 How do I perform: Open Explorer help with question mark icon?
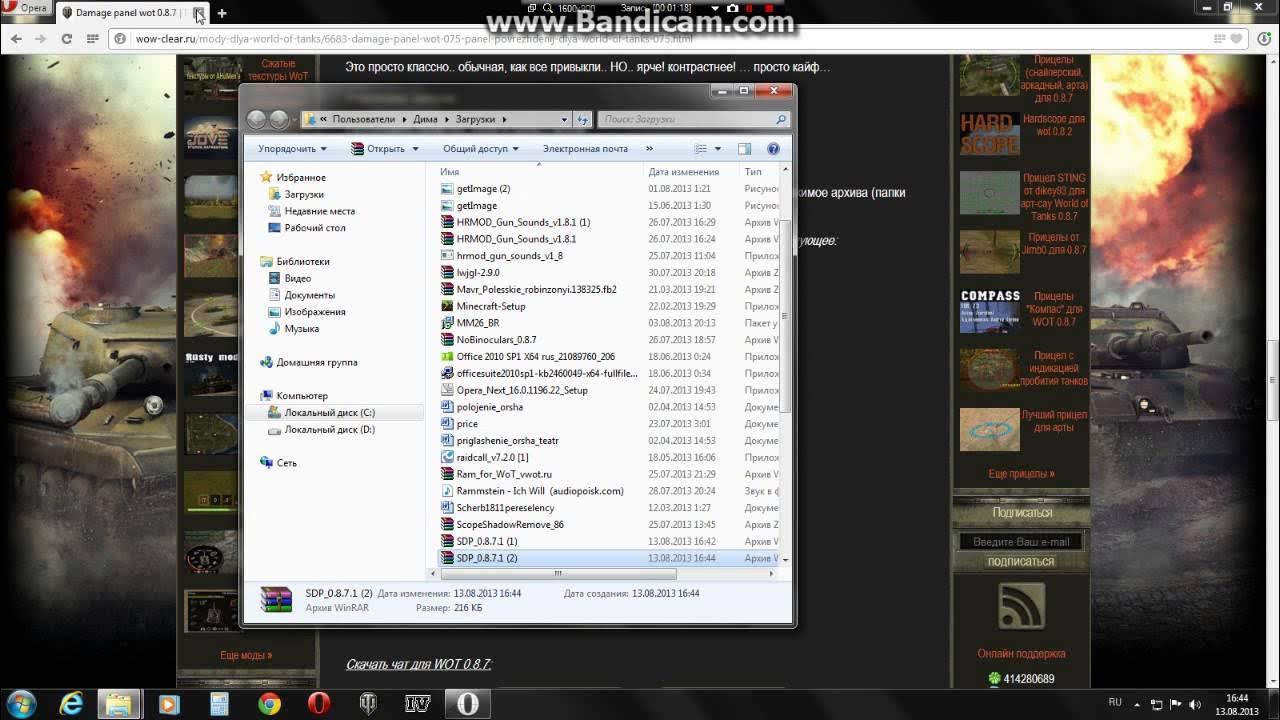pos(773,149)
